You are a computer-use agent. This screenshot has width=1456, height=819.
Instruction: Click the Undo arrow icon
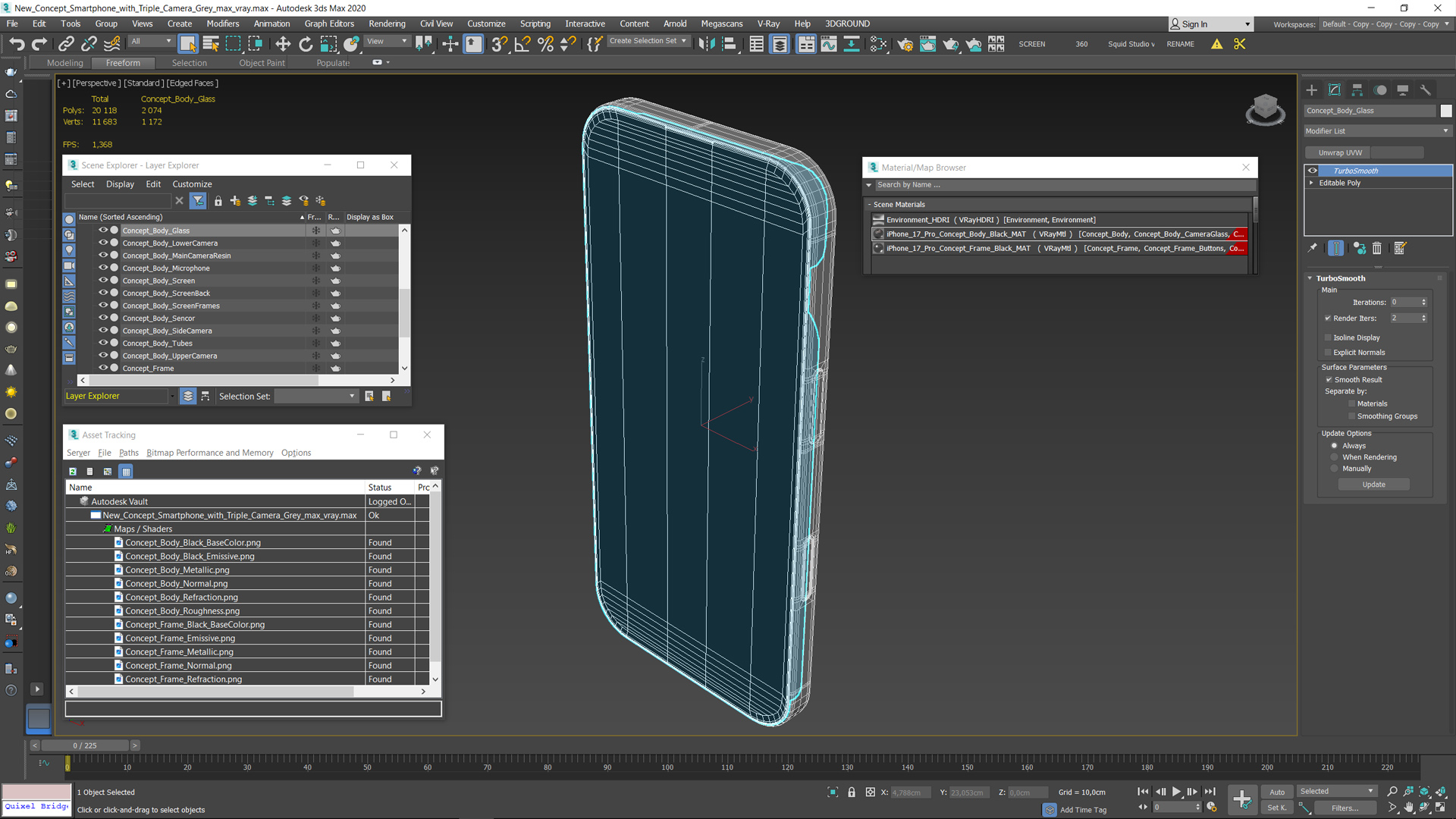pos(17,44)
